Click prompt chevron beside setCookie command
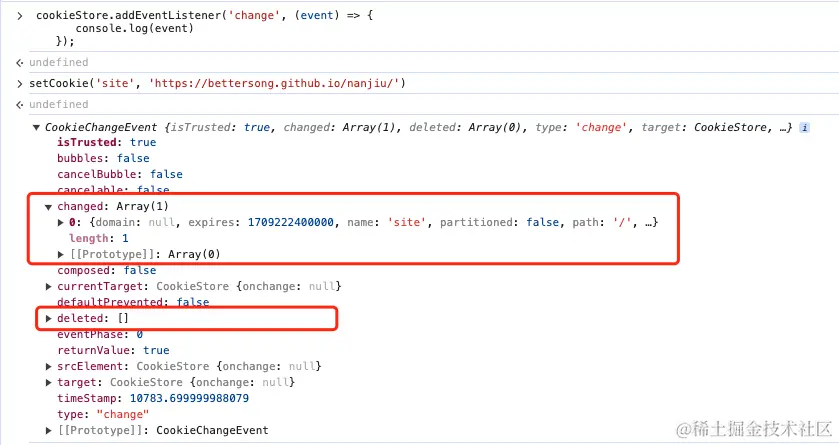This screenshot has width=839, height=445. [x=20, y=82]
